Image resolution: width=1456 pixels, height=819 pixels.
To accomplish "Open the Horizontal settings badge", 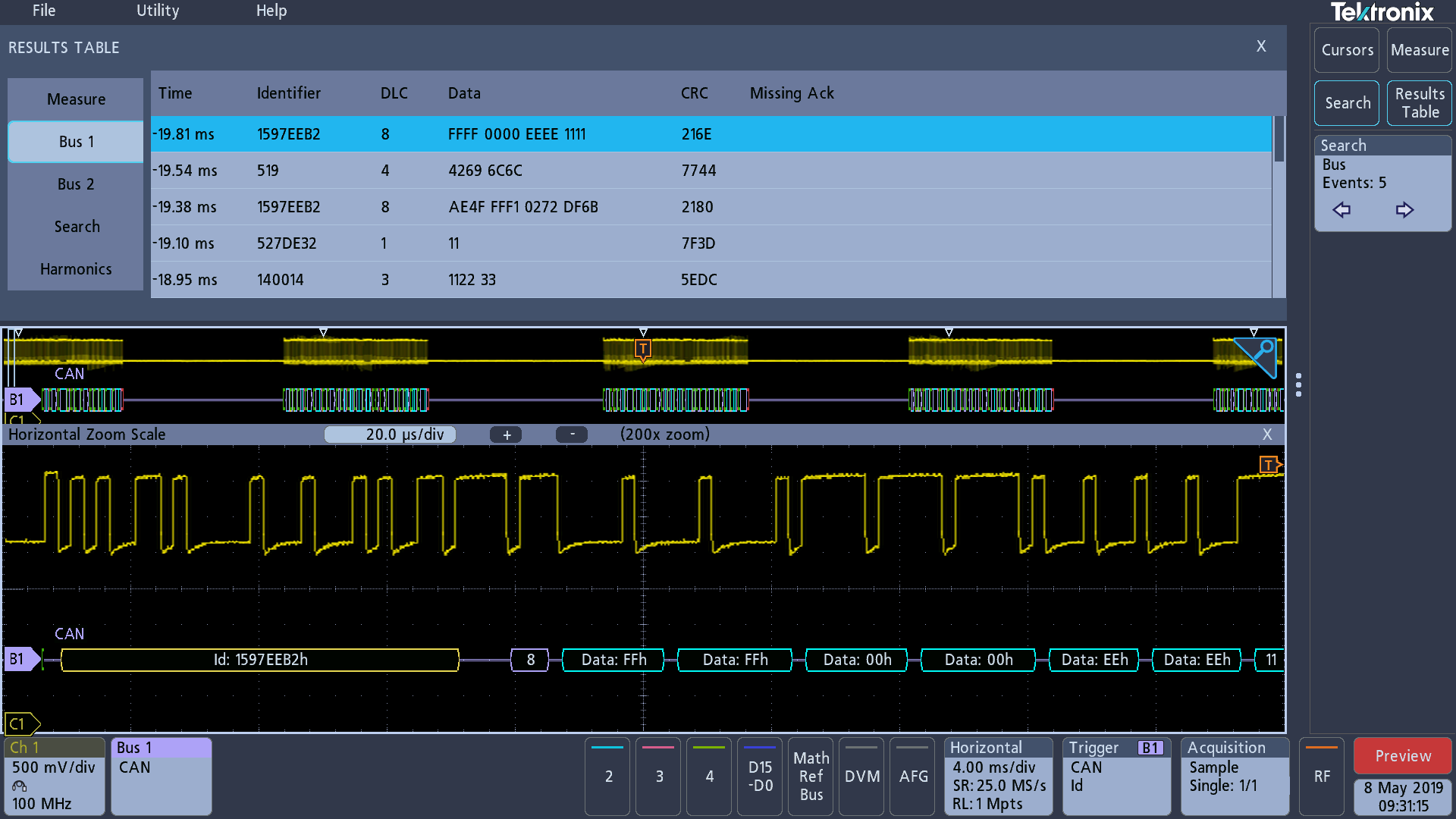I will [x=999, y=776].
